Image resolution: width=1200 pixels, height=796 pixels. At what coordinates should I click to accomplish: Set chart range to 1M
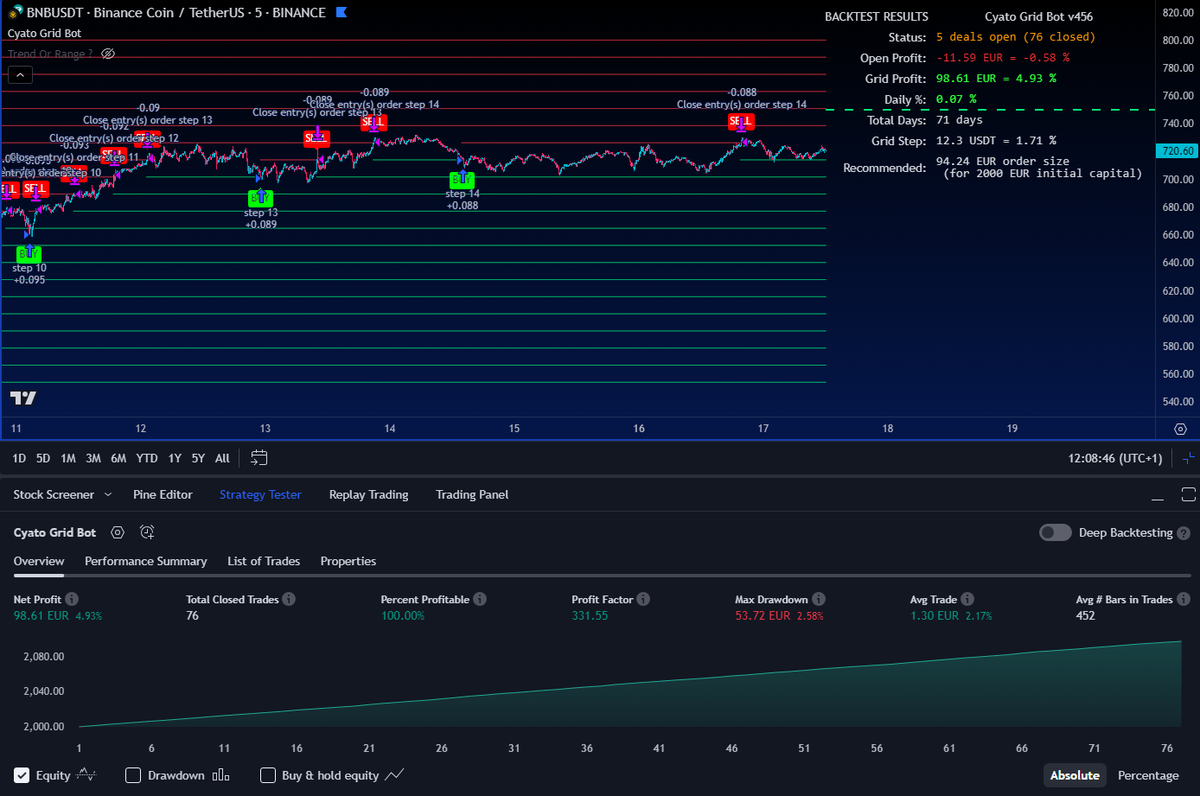pos(68,458)
